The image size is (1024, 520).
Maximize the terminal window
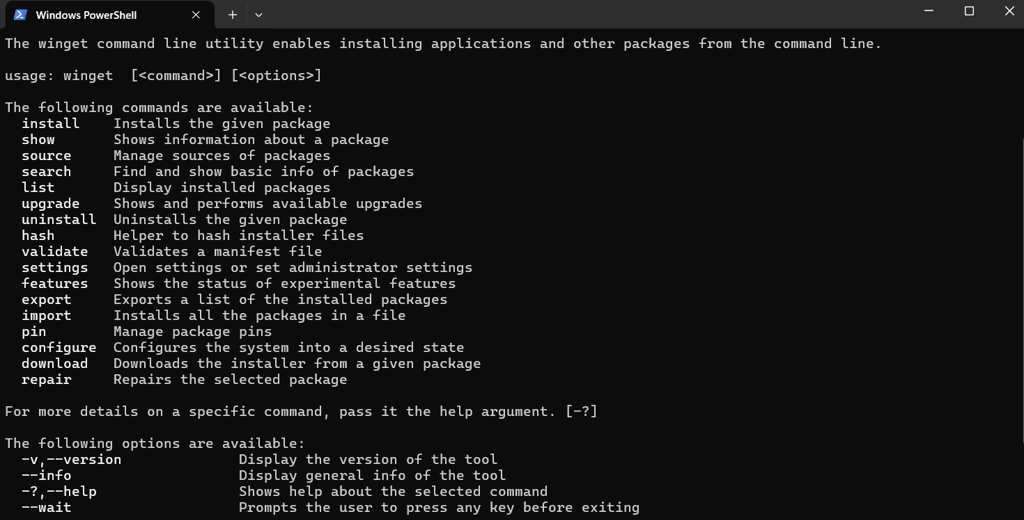click(x=969, y=11)
